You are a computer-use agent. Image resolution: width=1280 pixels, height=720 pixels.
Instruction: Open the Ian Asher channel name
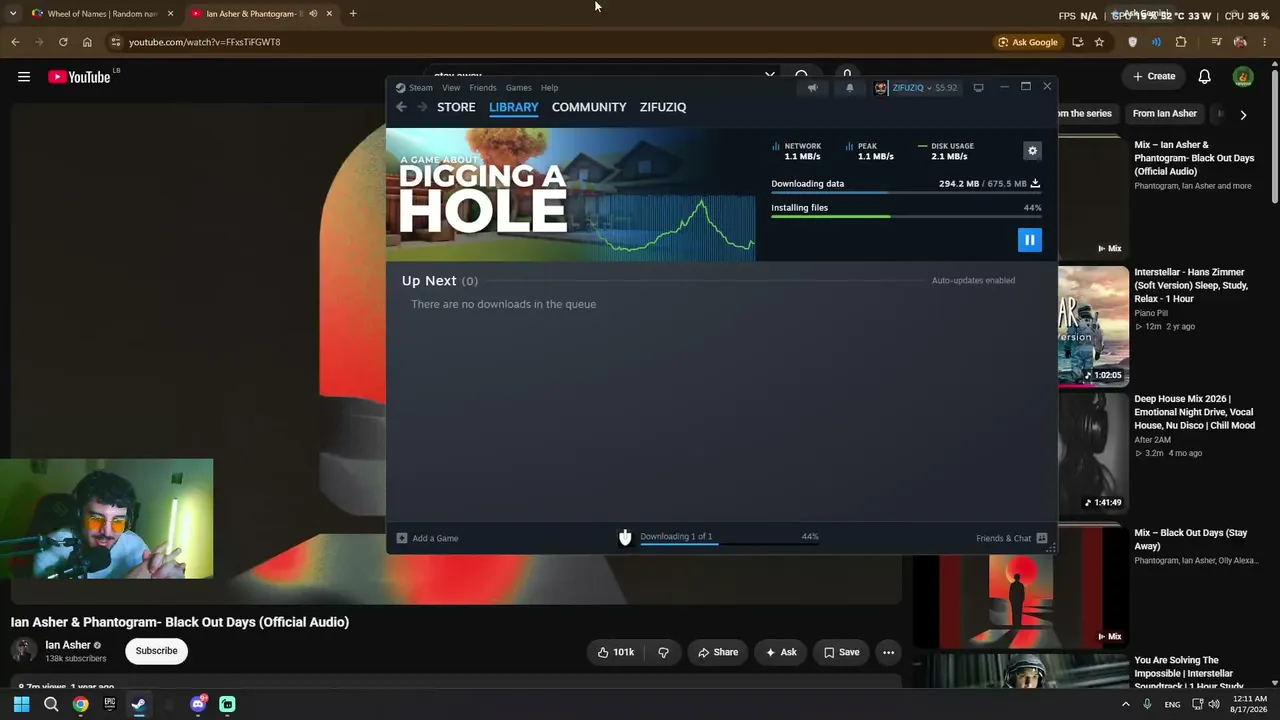pos(68,645)
